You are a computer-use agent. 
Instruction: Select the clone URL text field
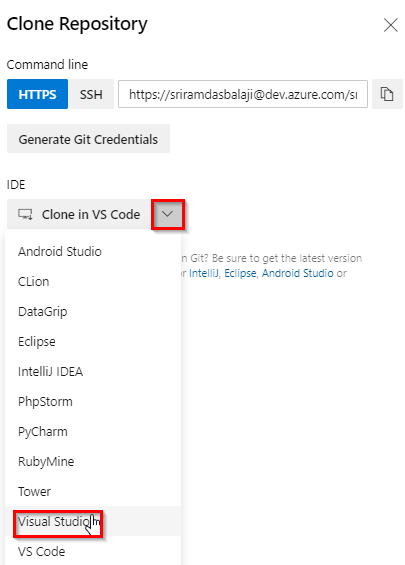point(243,94)
